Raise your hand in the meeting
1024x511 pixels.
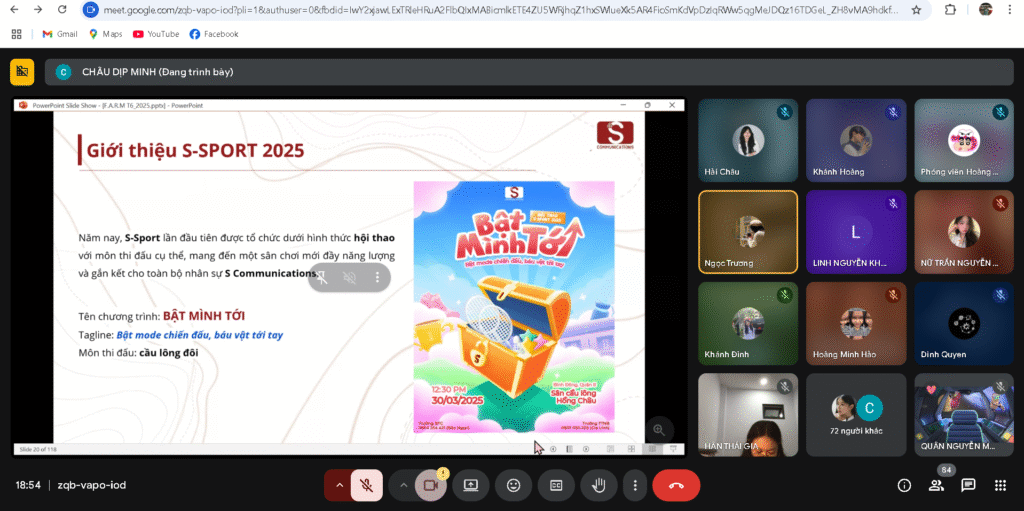[x=599, y=485]
